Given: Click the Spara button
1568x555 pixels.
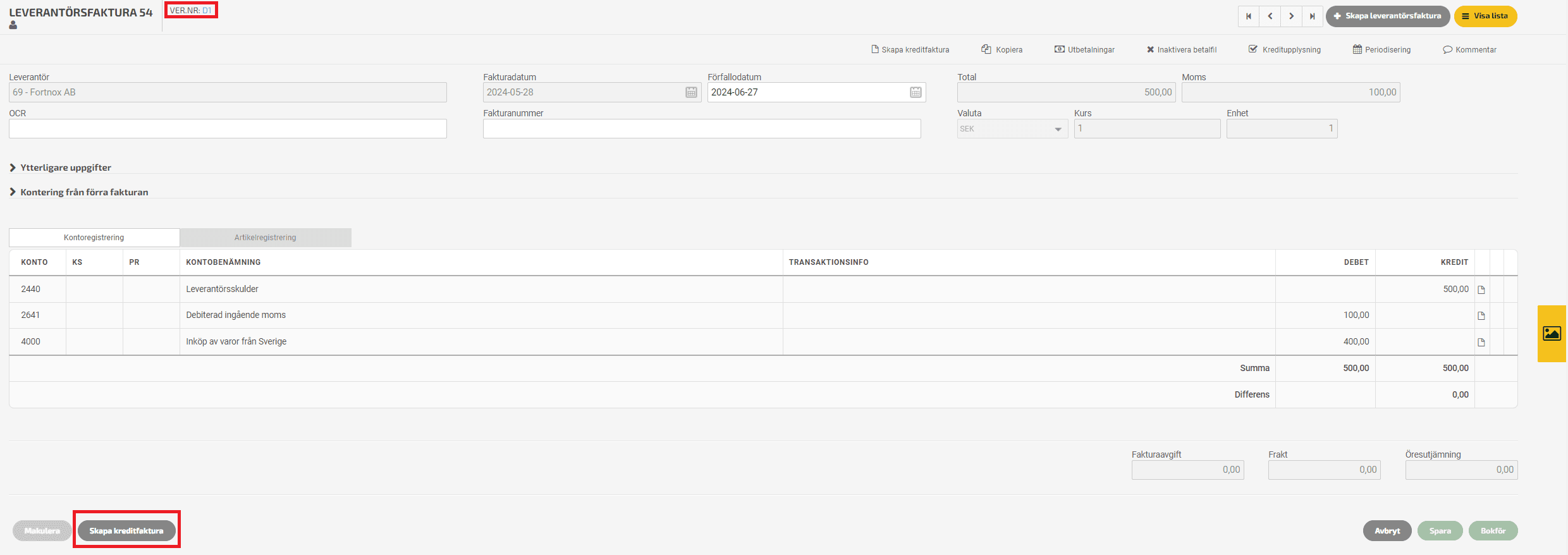Looking at the screenshot, I should 1440,531.
